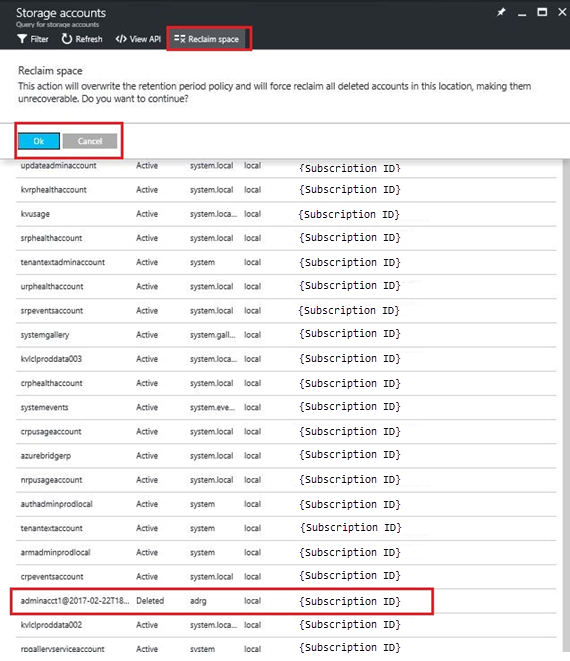
Task: Select the systemgallery account row
Action: pyautogui.click(x=286, y=335)
